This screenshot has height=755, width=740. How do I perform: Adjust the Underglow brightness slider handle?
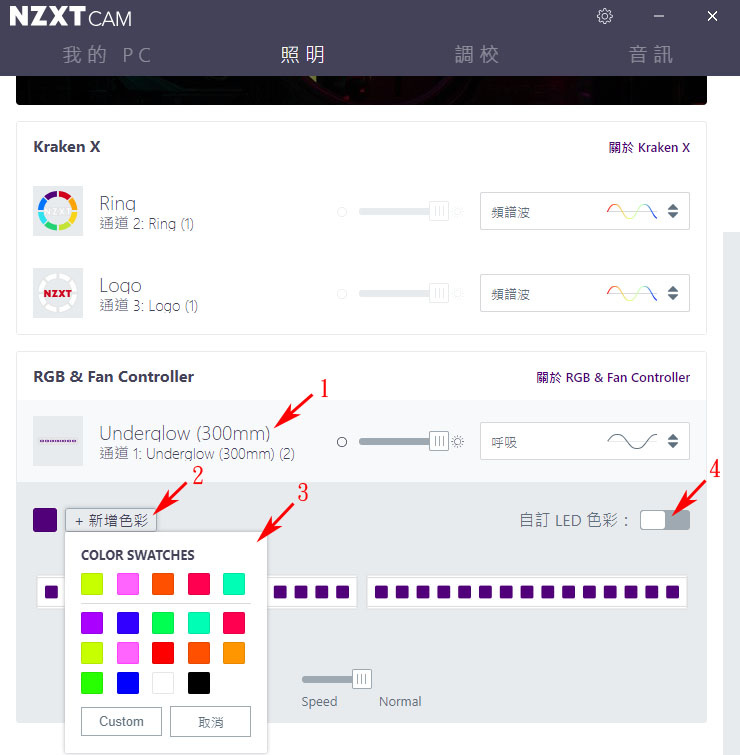(x=439, y=441)
